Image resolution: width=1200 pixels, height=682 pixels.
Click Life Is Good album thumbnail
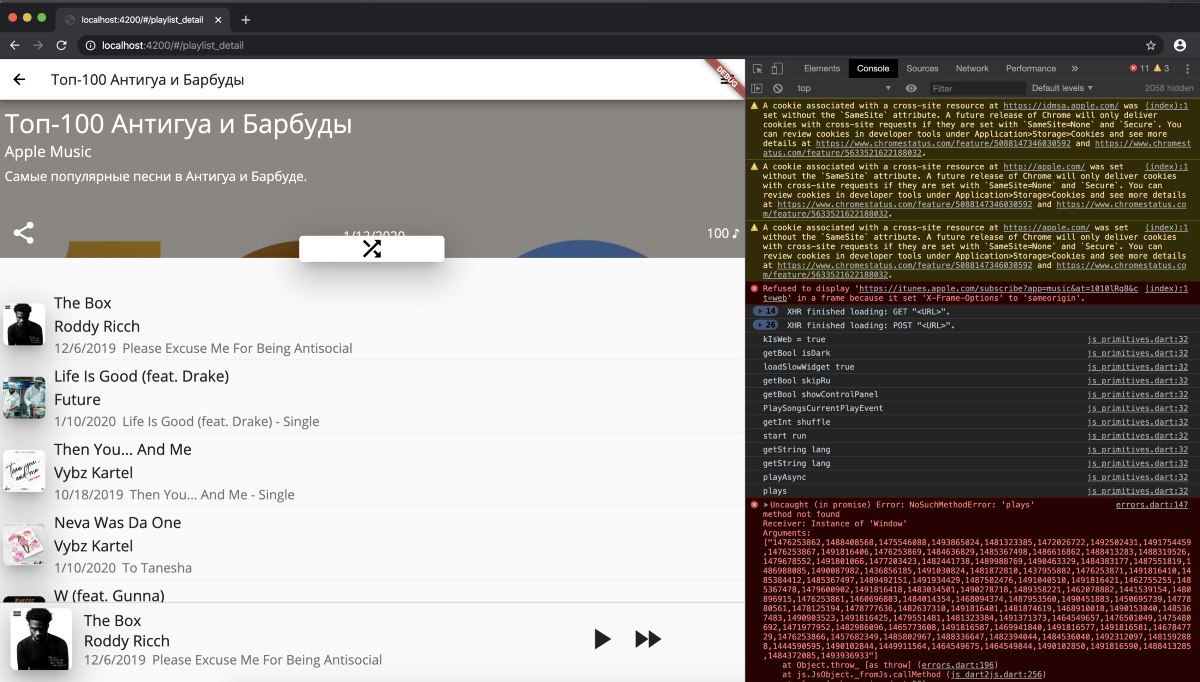coord(24,398)
